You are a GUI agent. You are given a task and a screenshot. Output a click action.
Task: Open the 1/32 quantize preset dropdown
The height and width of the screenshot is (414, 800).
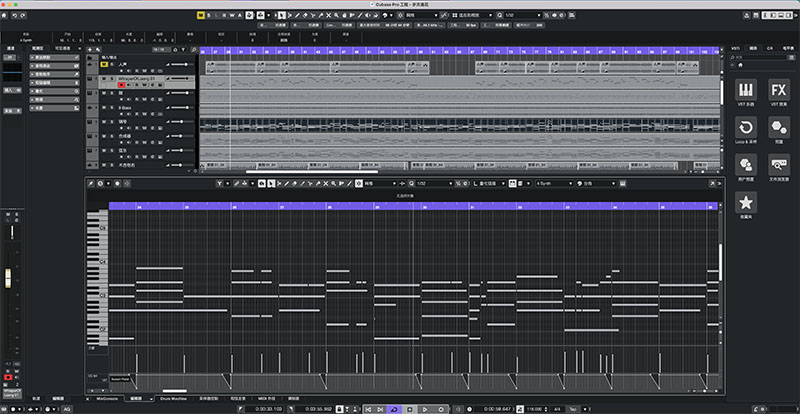522,15
